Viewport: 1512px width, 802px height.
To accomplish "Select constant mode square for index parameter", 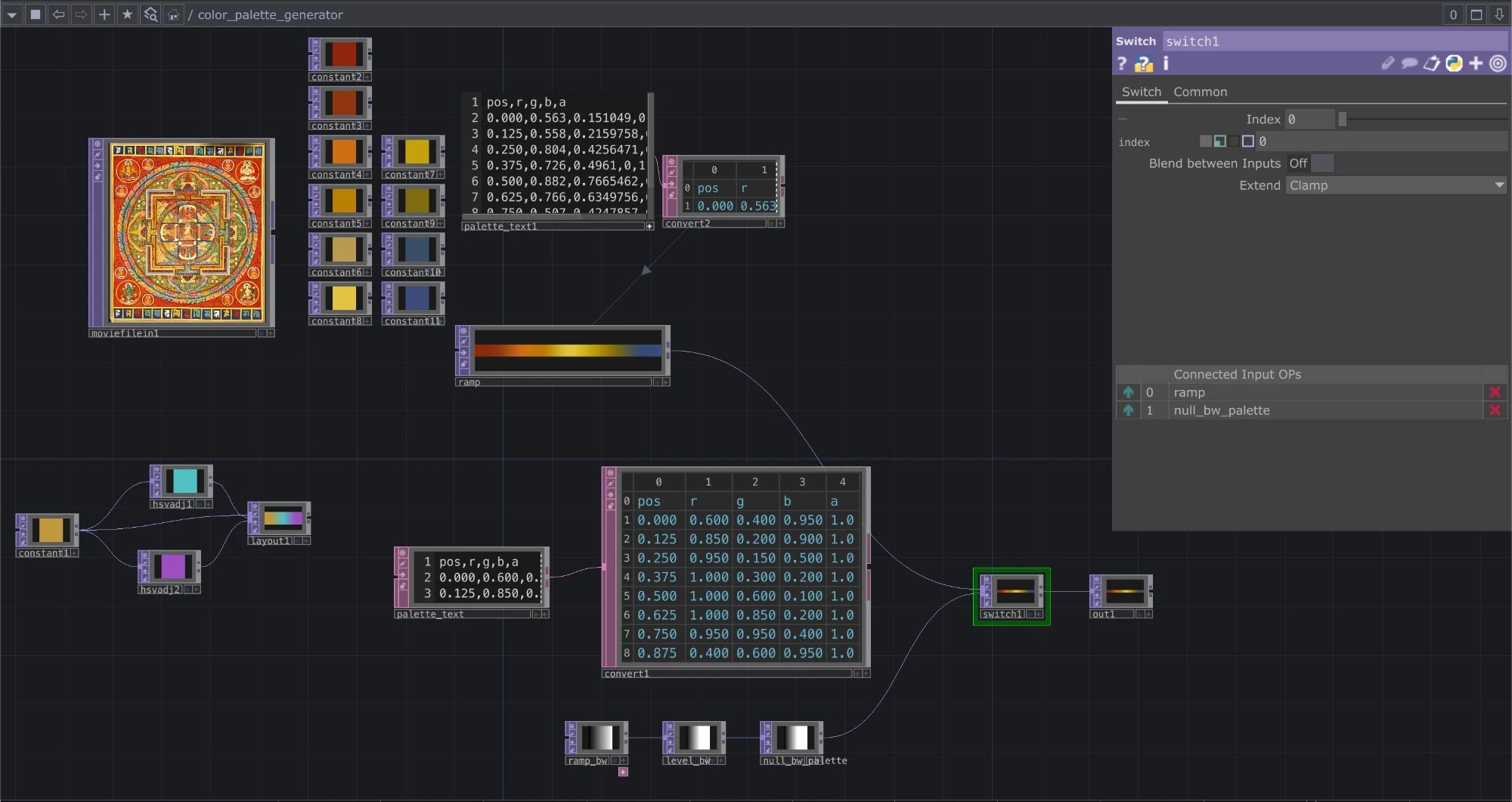I will tap(1205, 141).
